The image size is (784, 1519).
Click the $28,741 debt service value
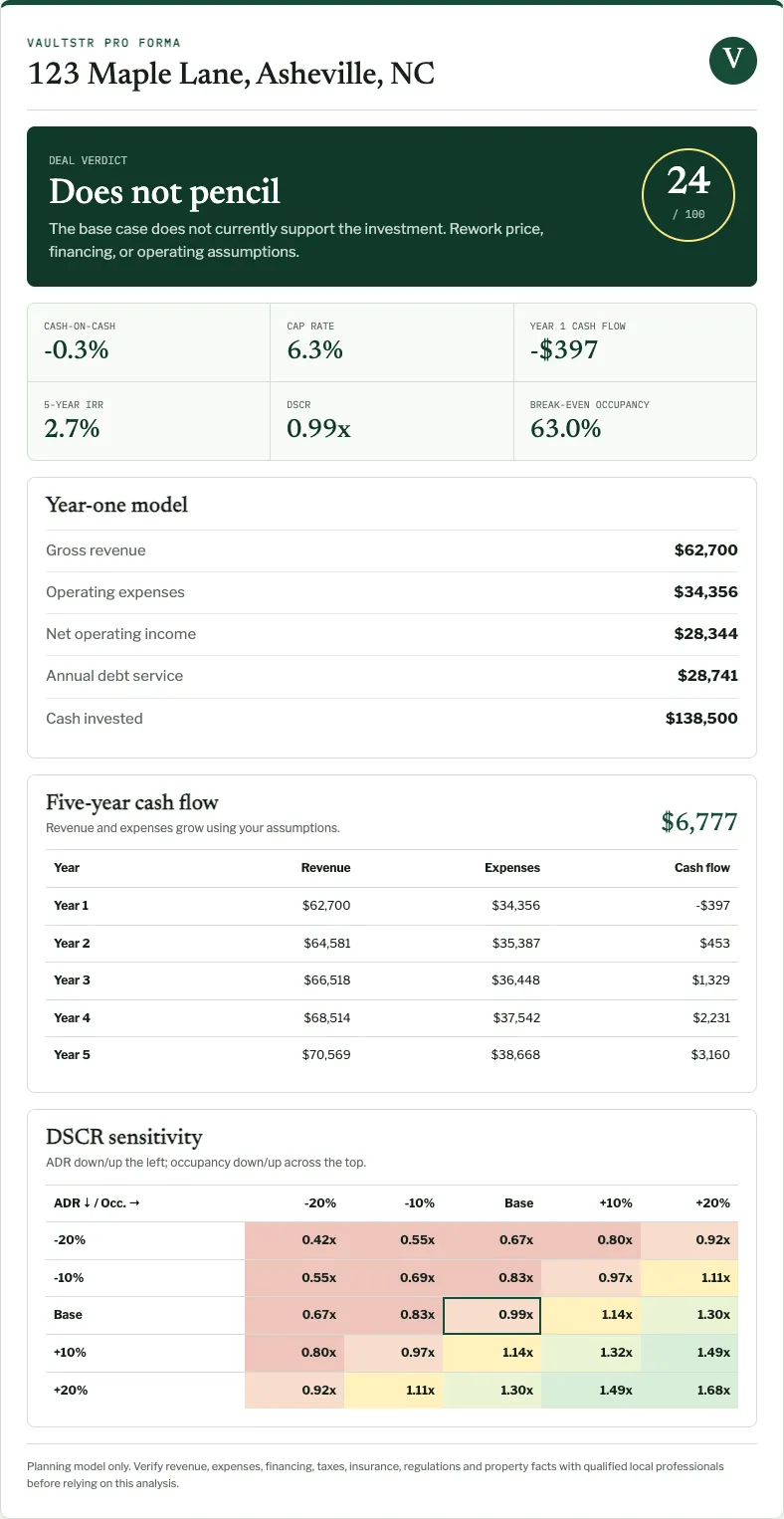pyautogui.click(x=707, y=676)
